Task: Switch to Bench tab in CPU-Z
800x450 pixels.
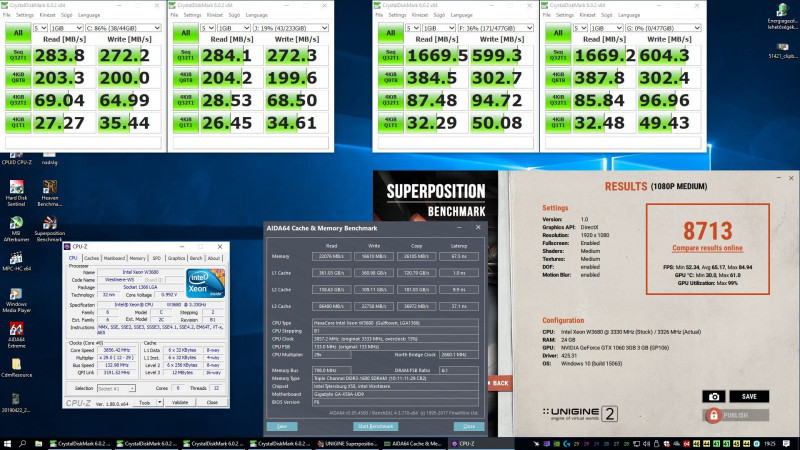Action: click(x=196, y=258)
